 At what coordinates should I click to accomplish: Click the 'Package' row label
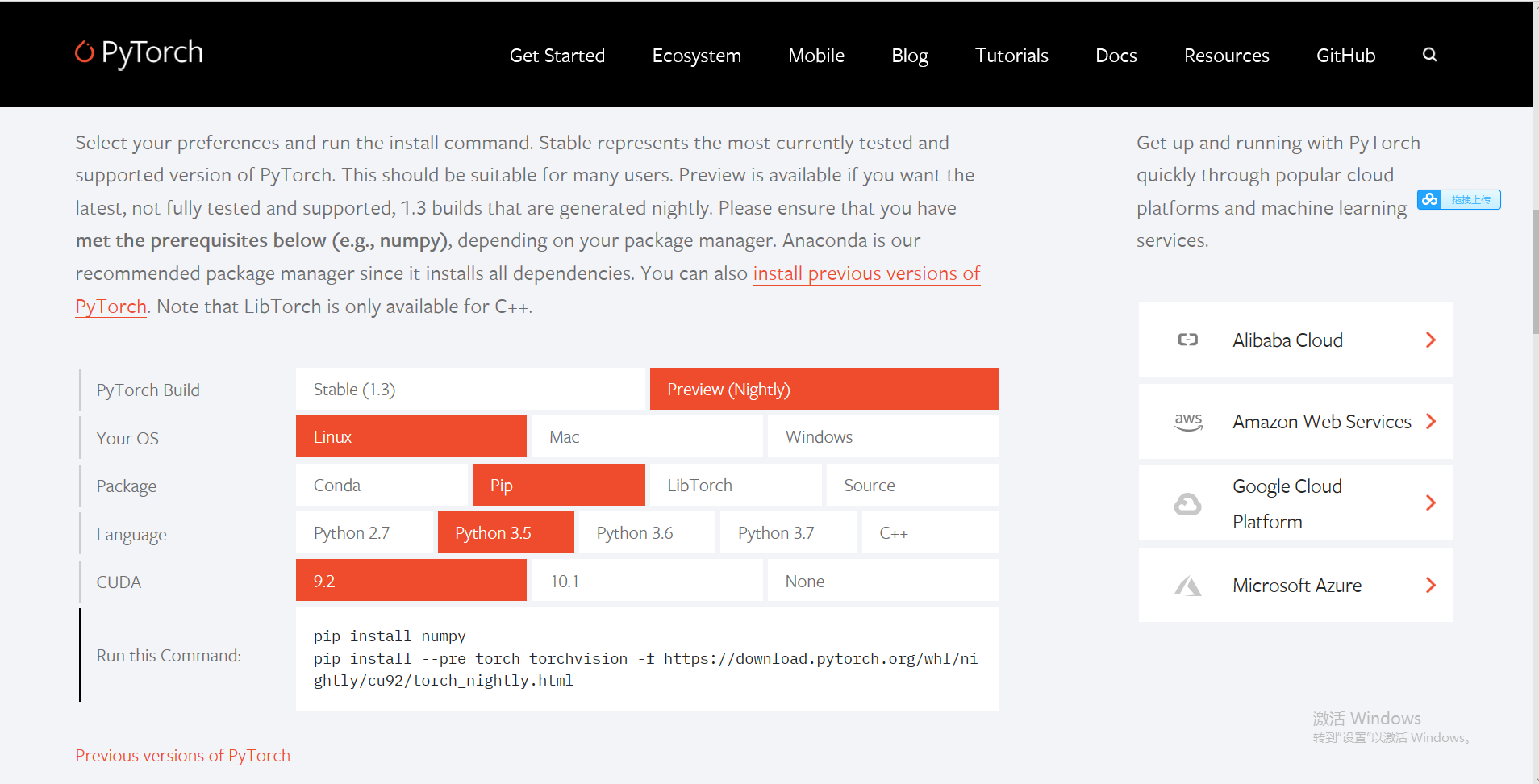click(127, 486)
